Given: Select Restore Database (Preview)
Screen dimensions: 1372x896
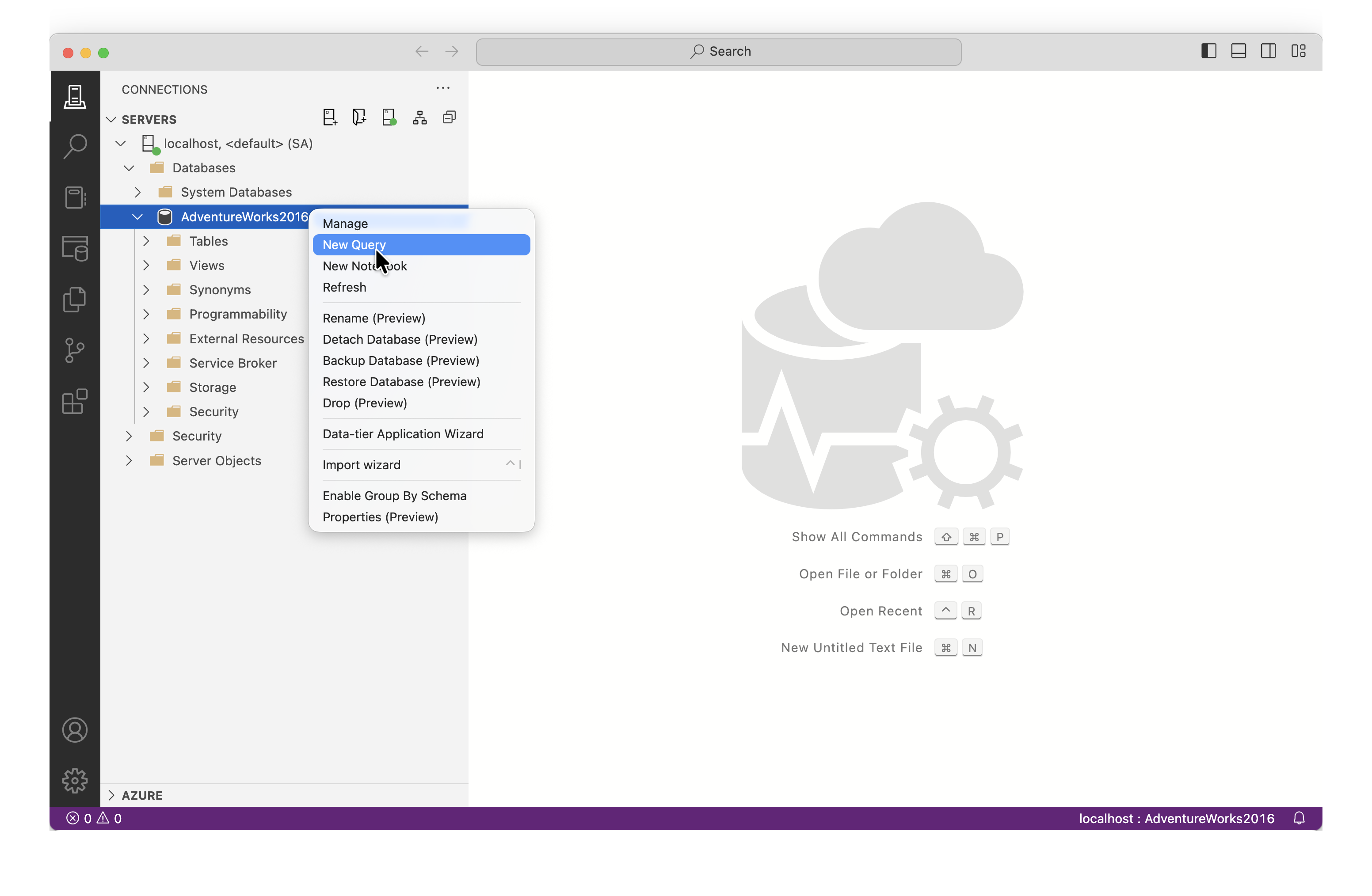Looking at the screenshot, I should coord(421,381).
